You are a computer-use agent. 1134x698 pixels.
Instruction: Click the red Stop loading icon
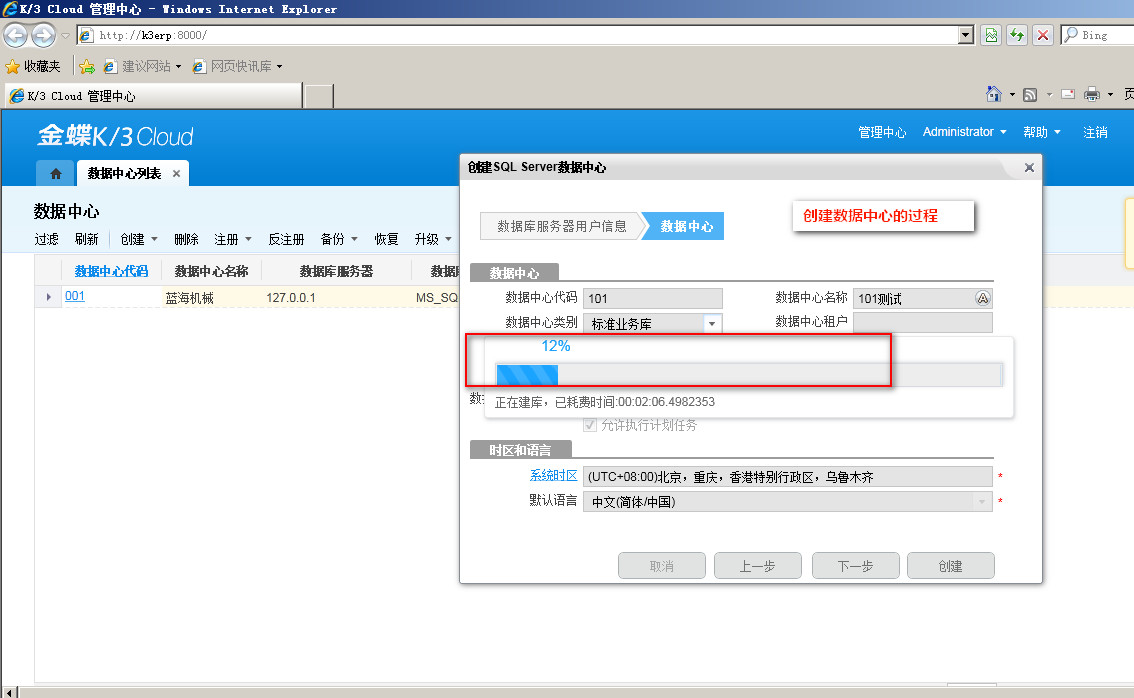click(1043, 35)
